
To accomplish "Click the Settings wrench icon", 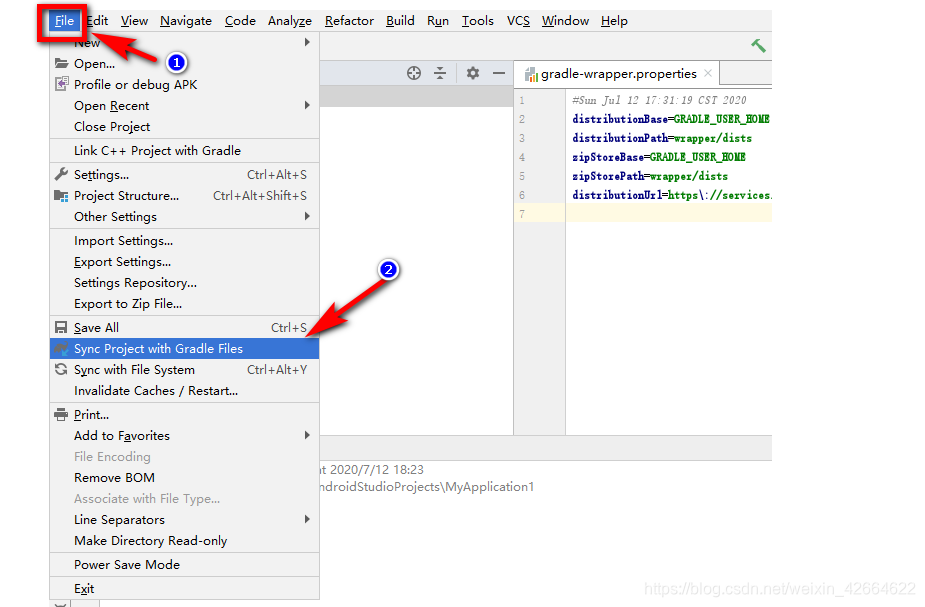I will coord(61,174).
